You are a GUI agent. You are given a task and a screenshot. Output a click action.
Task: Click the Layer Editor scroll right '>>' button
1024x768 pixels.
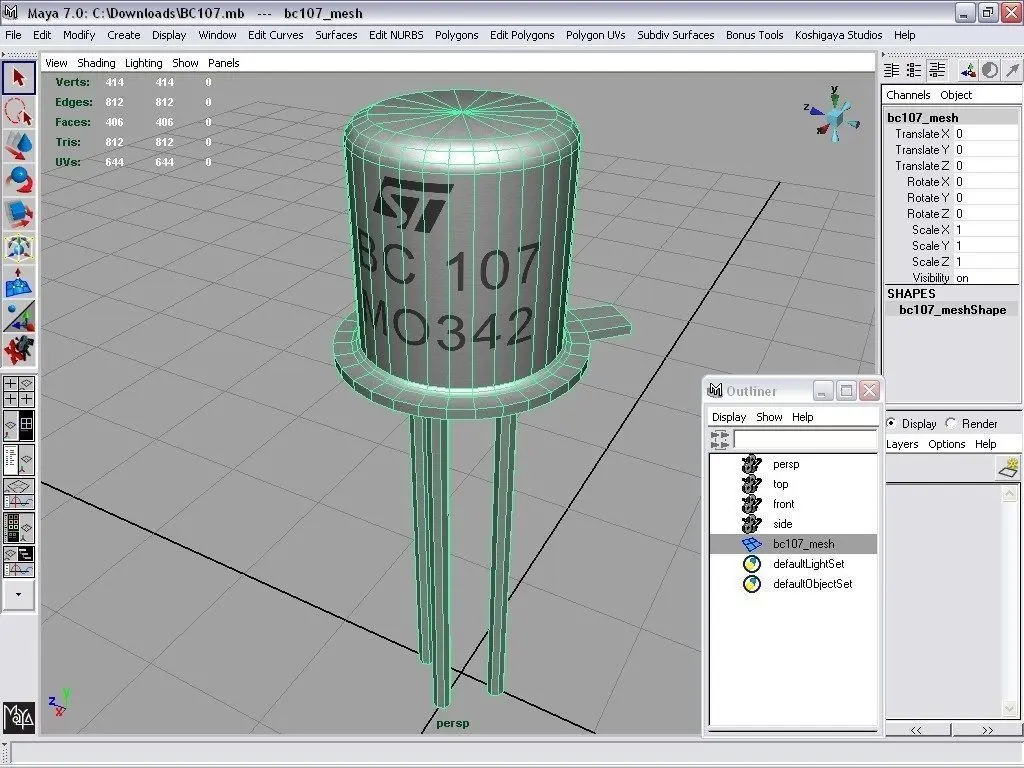pyautogui.click(x=987, y=730)
